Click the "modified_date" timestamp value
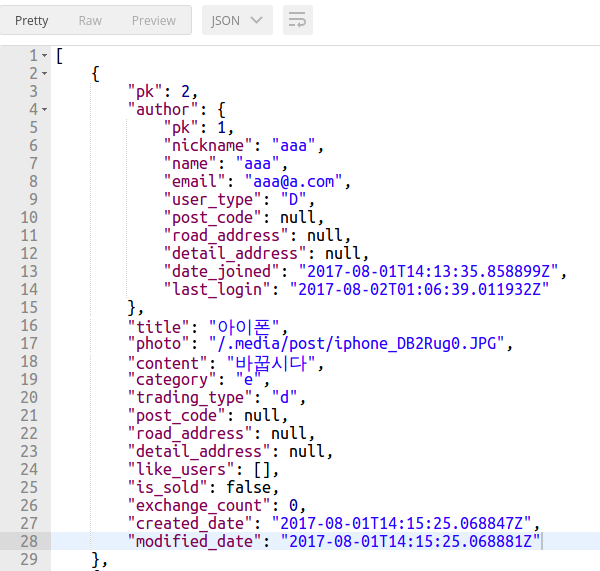The height and width of the screenshot is (571, 600). [x=410, y=542]
